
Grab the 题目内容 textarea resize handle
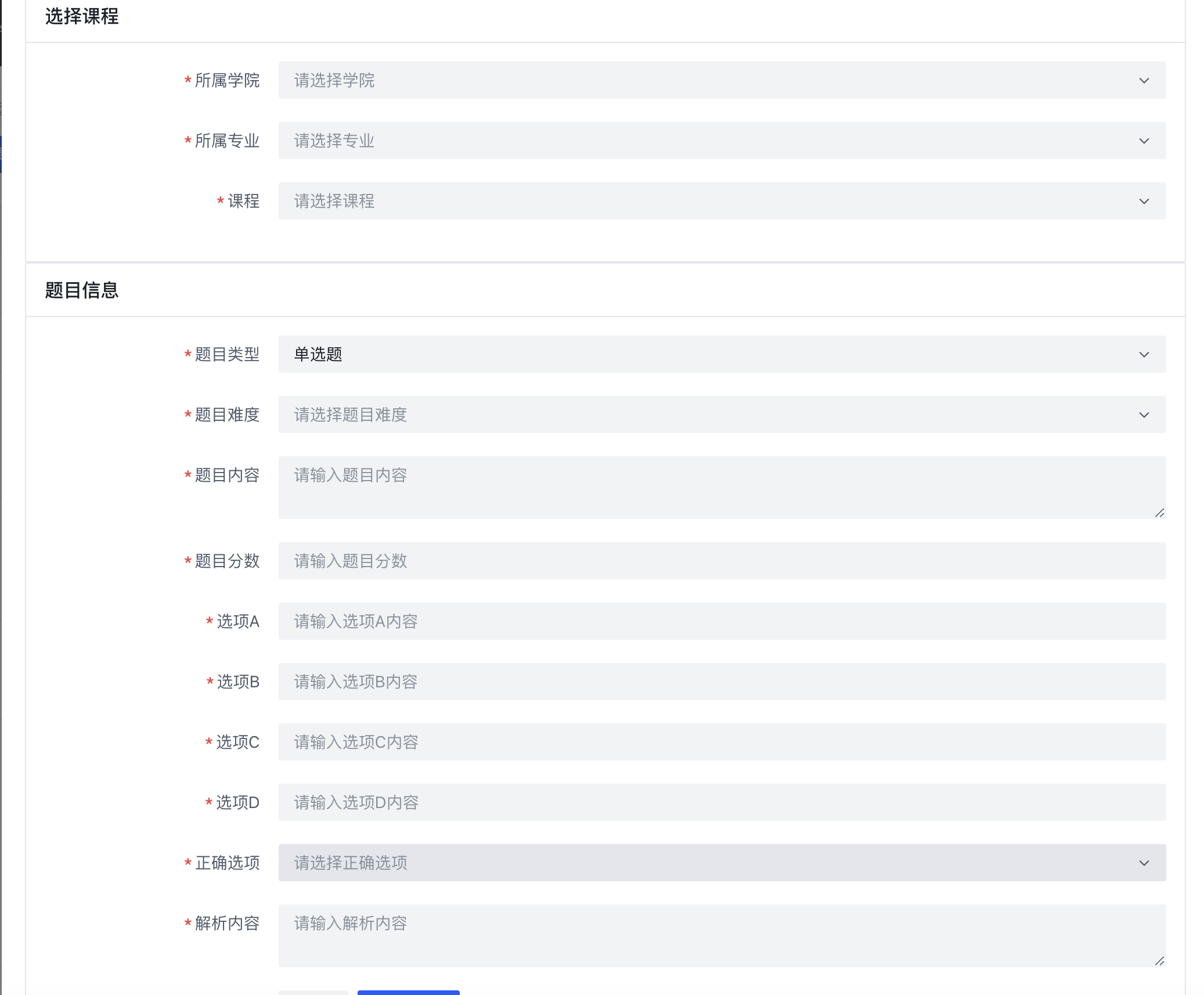1159,513
